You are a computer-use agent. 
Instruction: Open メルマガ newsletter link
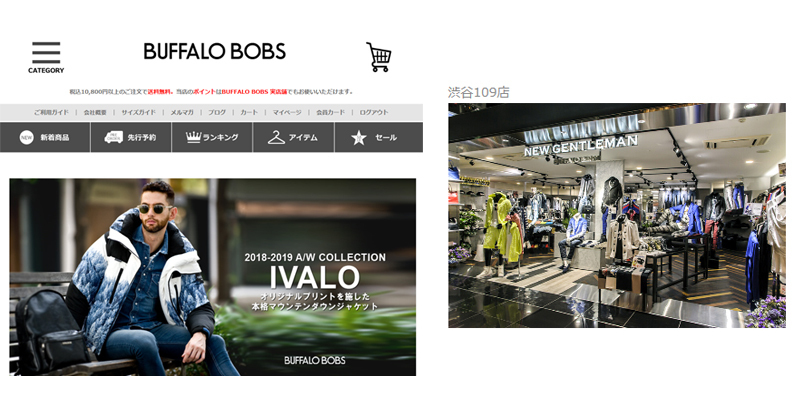click(x=182, y=112)
